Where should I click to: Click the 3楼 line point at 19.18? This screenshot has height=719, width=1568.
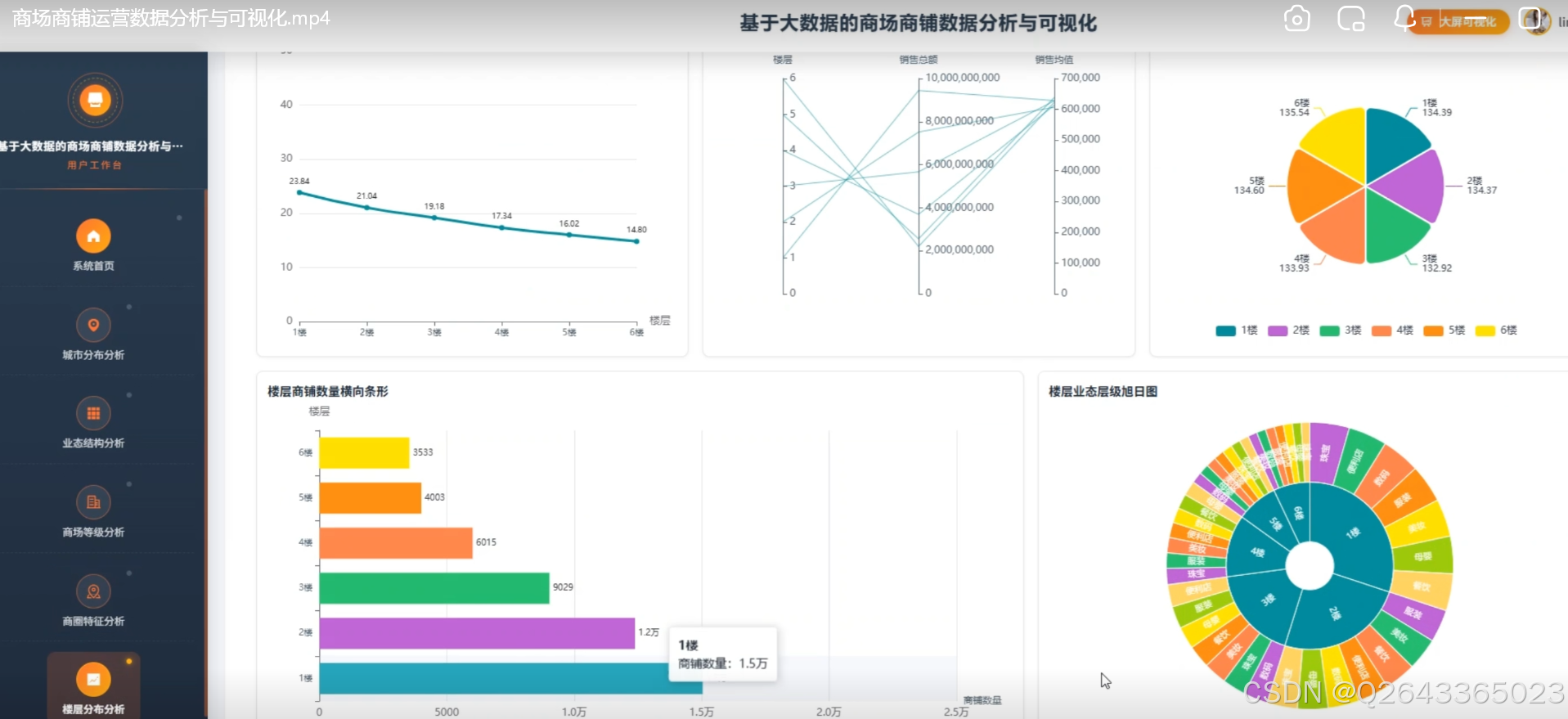pyautogui.click(x=434, y=218)
